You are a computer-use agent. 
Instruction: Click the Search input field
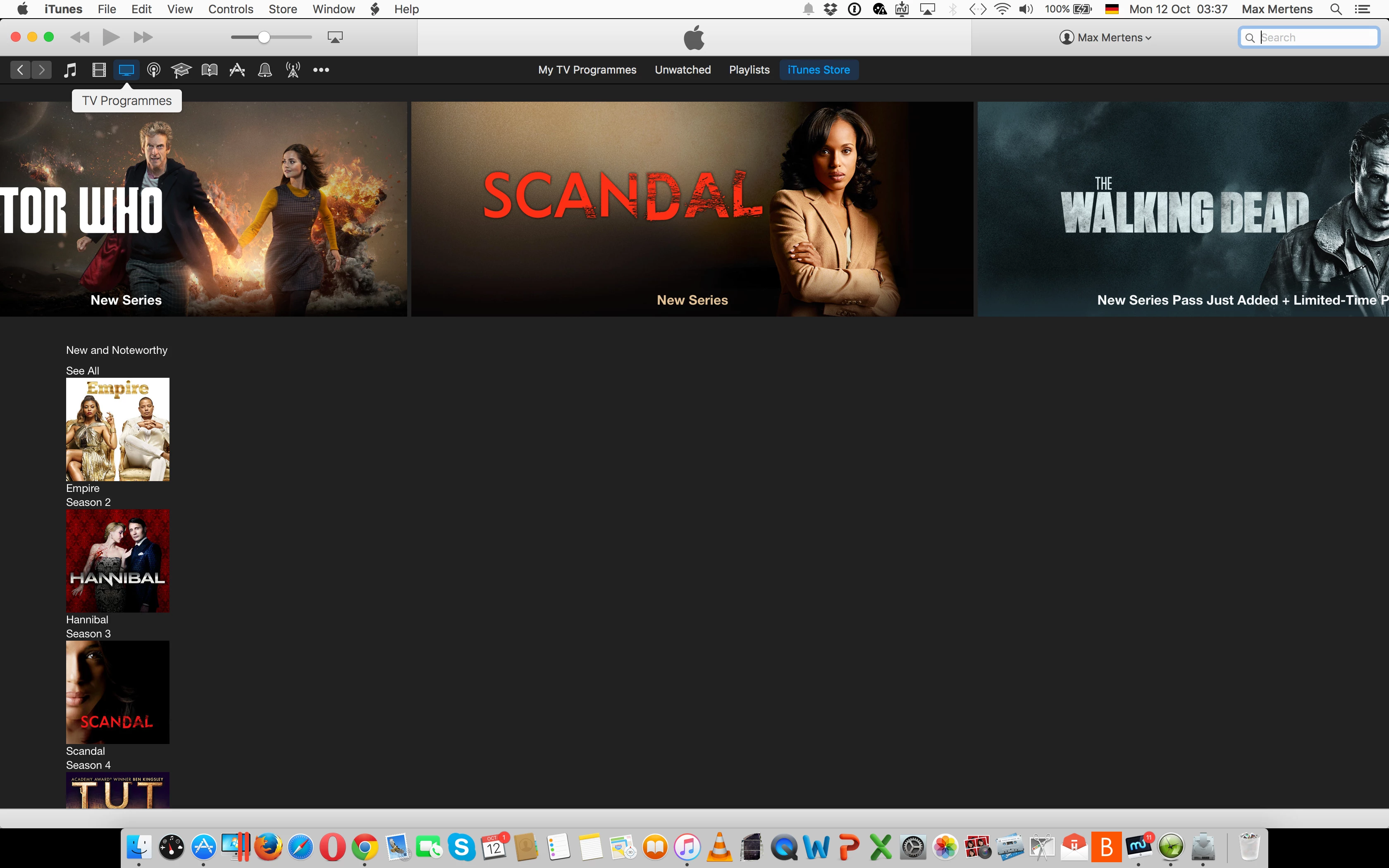[1315, 37]
